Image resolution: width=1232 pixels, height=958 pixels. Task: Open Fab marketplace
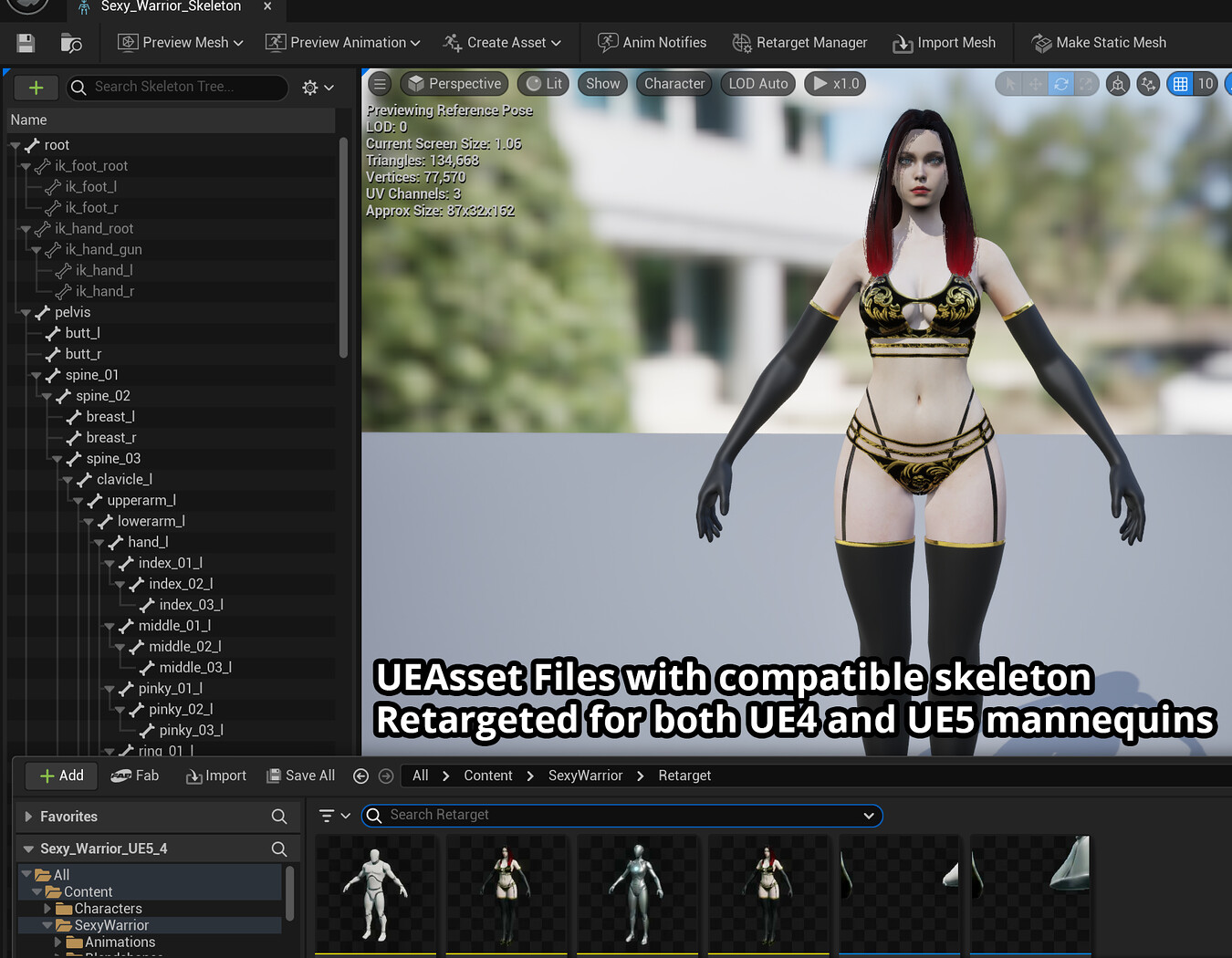click(x=135, y=776)
